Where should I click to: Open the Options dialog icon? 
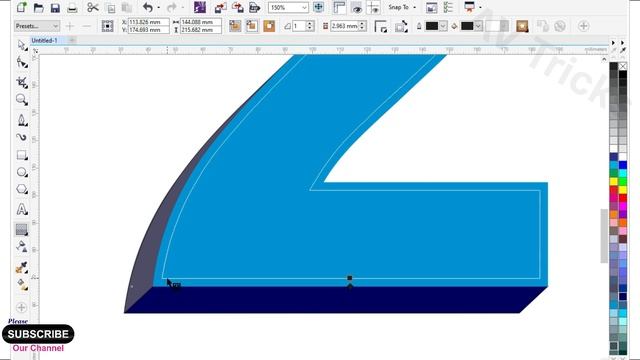(x=448, y=7)
